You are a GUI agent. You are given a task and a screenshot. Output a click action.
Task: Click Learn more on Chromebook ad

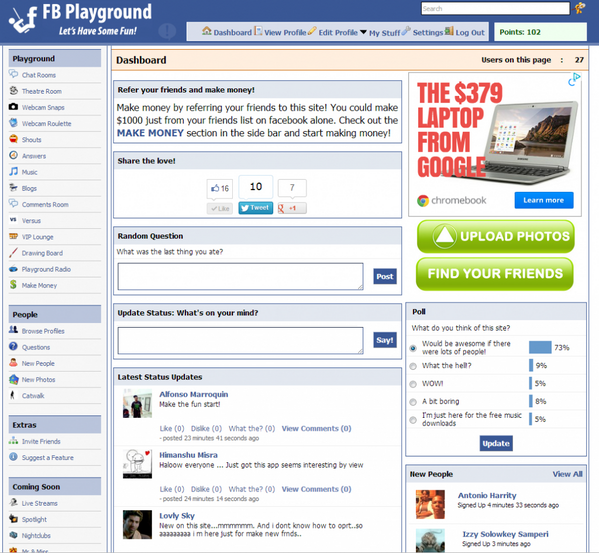click(x=544, y=200)
